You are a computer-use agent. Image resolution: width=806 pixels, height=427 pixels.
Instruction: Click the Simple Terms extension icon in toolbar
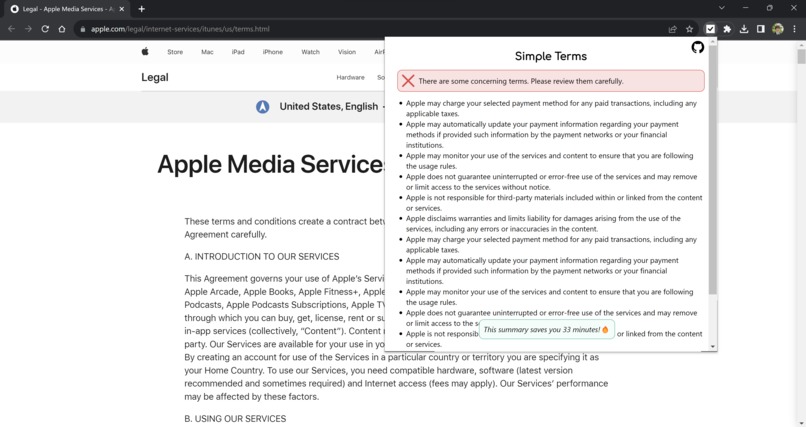pyautogui.click(x=710, y=29)
